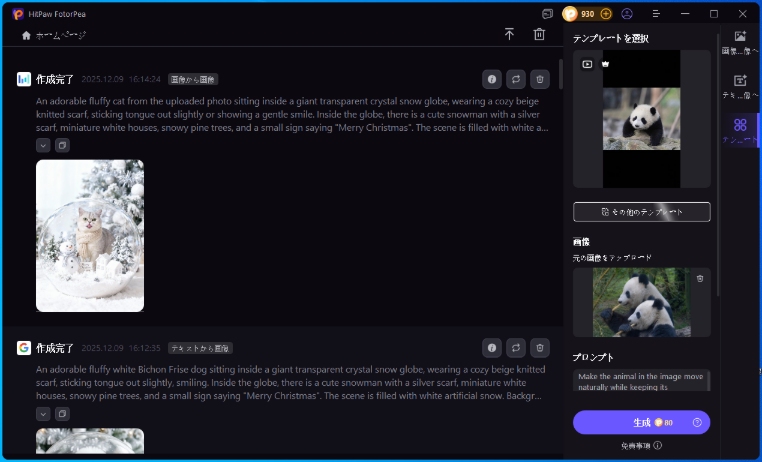Copy the cat prompt text
Image resolution: width=762 pixels, height=462 pixels.
pos(62,145)
